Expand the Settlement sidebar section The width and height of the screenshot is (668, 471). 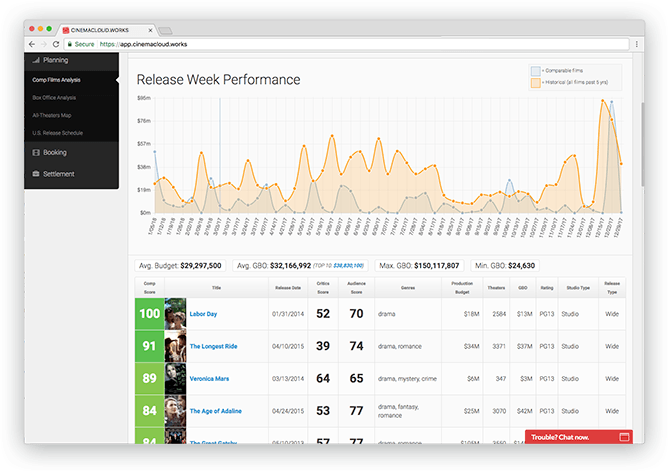pos(72,174)
